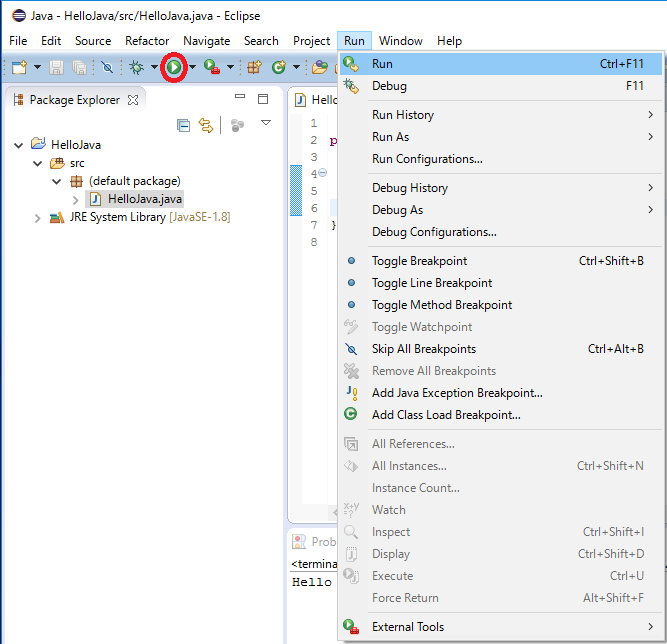Select Debug Configurations... menu entry
Image resolution: width=667 pixels, height=644 pixels.
click(501, 232)
